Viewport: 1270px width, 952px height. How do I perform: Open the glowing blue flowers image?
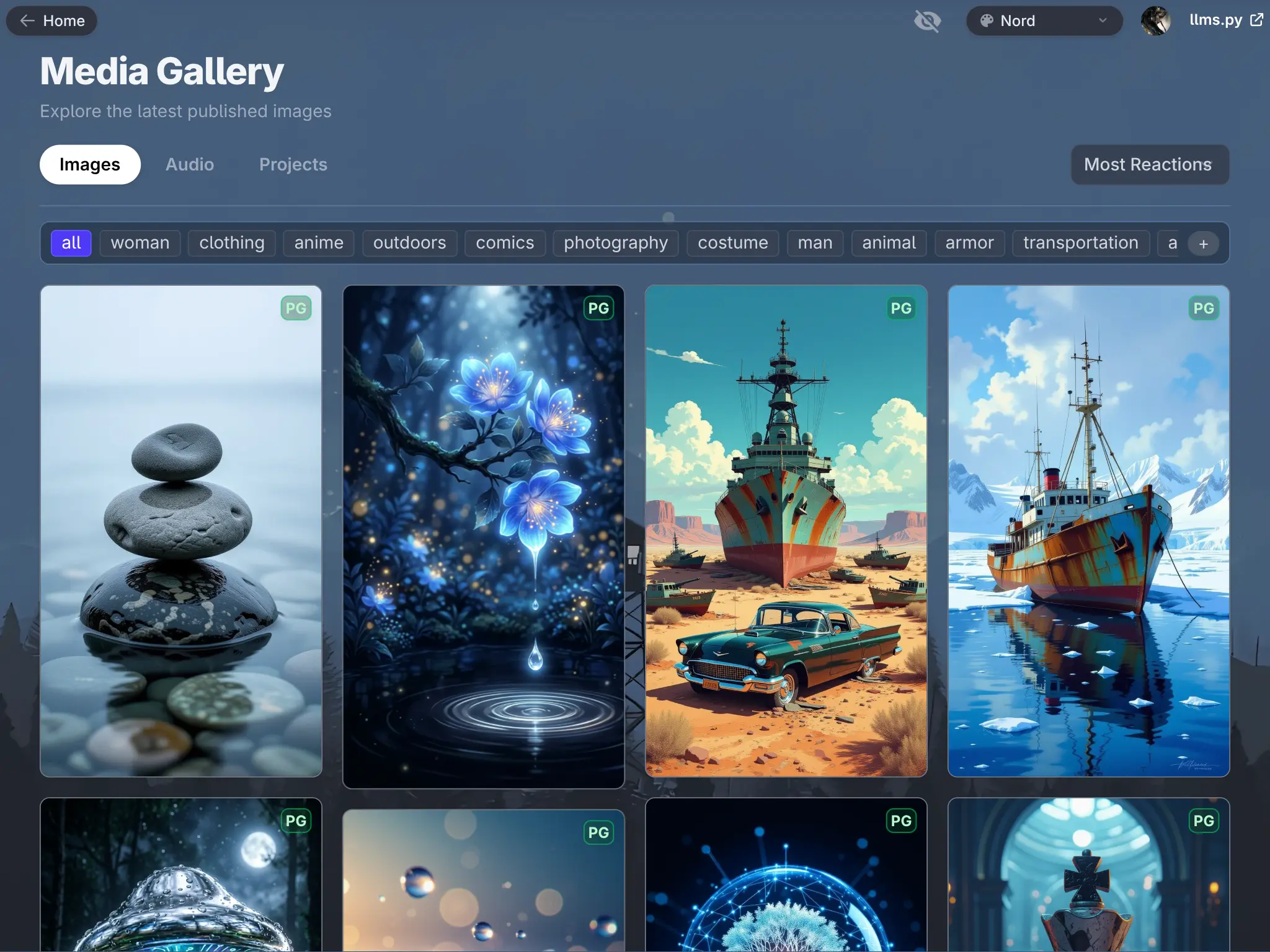(x=484, y=537)
